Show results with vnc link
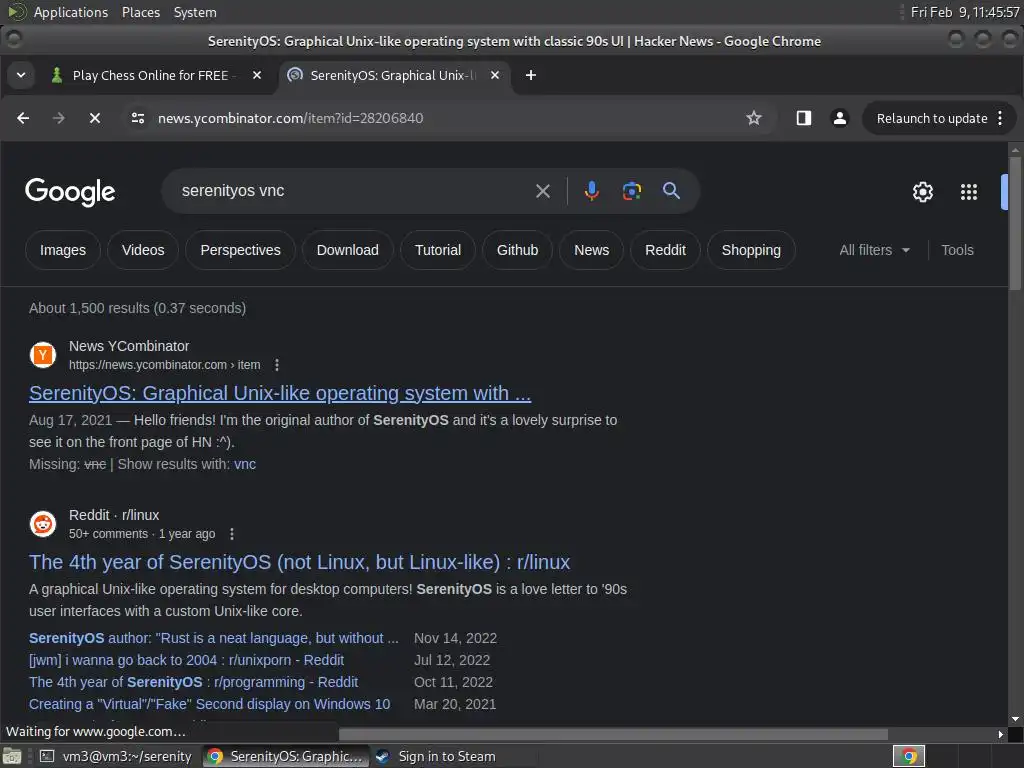The width and height of the screenshot is (1024, 768). pyautogui.click(x=245, y=464)
